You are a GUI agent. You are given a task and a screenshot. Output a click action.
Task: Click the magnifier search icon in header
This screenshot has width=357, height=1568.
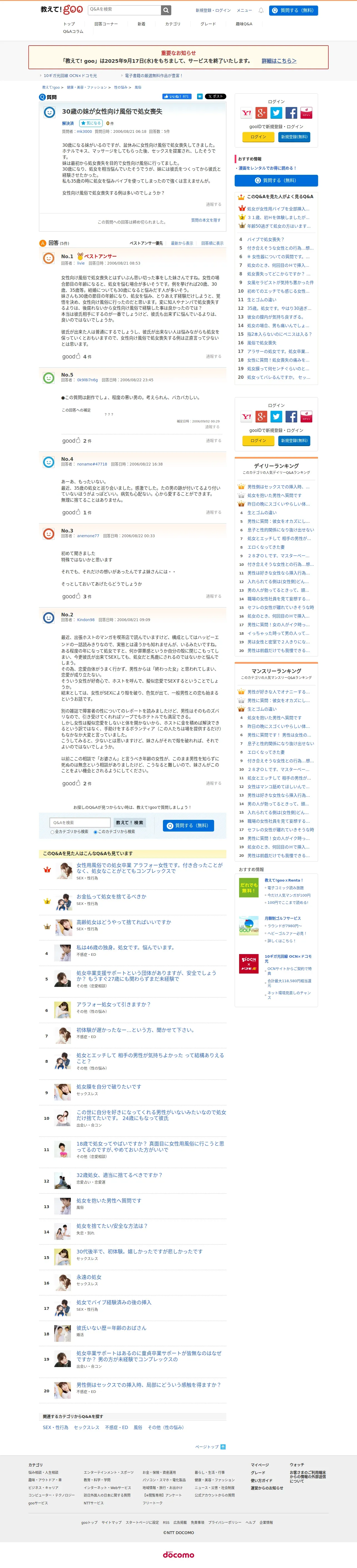pyautogui.click(x=166, y=10)
